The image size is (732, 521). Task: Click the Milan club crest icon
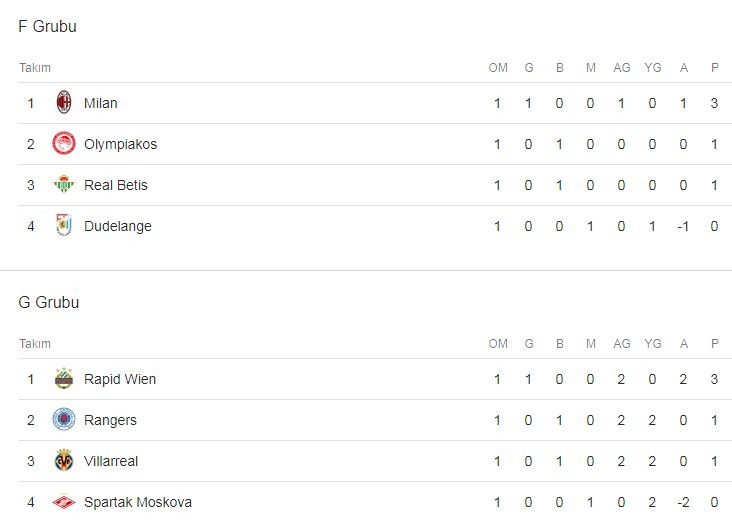click(64, 103)
